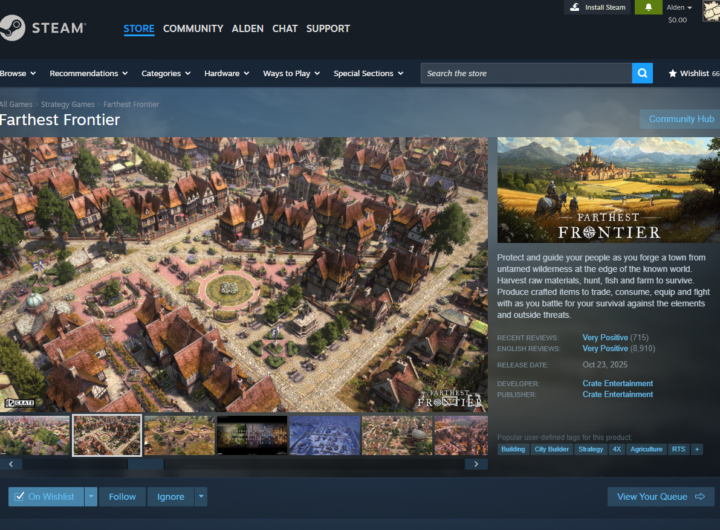Toggle Follow for this game

pos(122,496)
